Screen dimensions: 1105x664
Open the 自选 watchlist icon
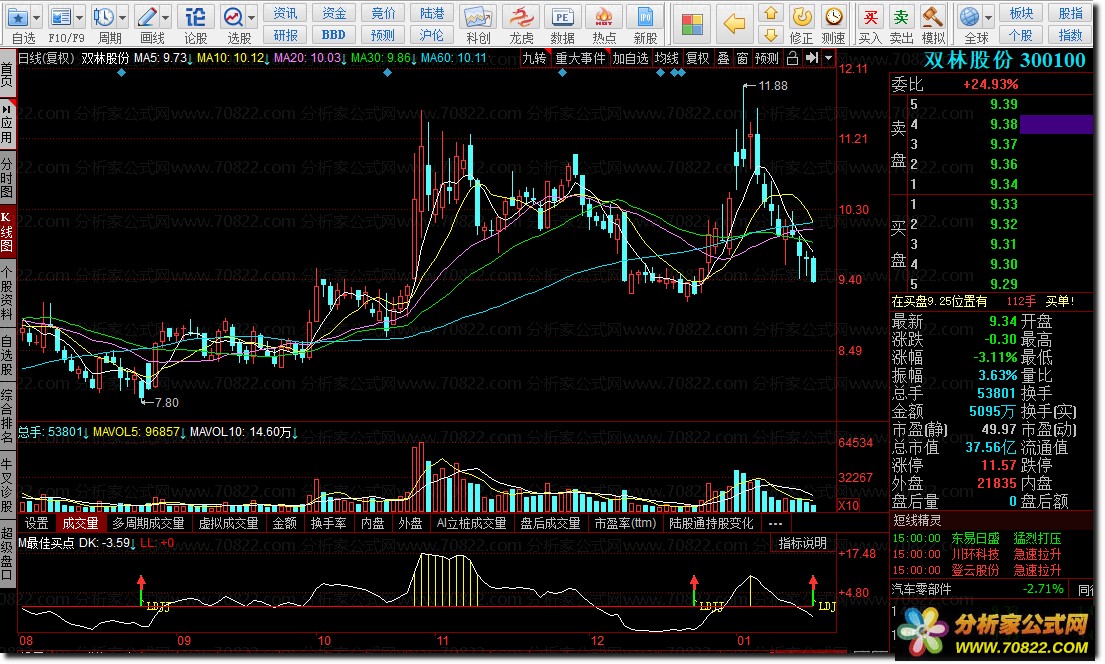click(x=18, y=17)
